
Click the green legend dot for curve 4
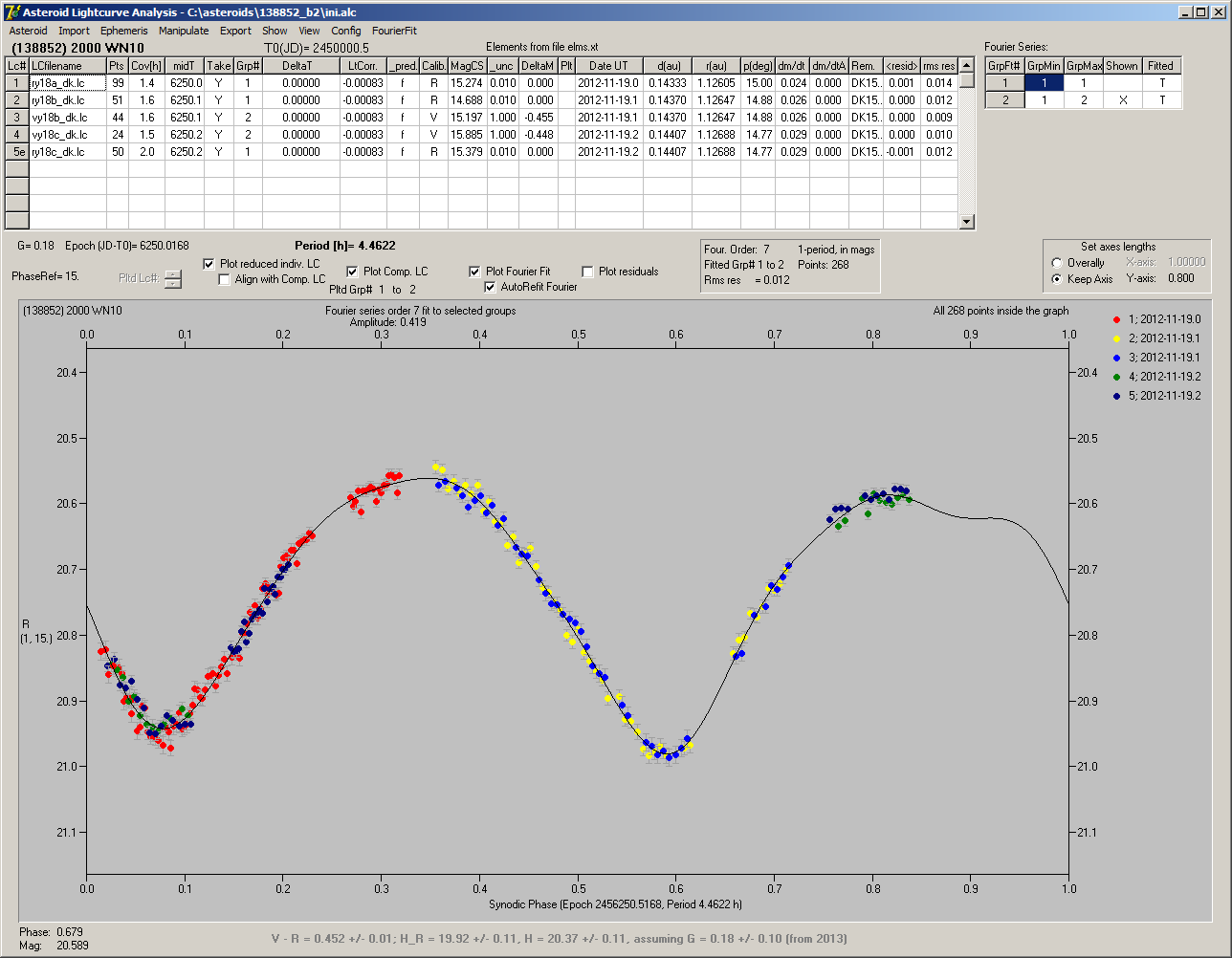coord(1117,377)
